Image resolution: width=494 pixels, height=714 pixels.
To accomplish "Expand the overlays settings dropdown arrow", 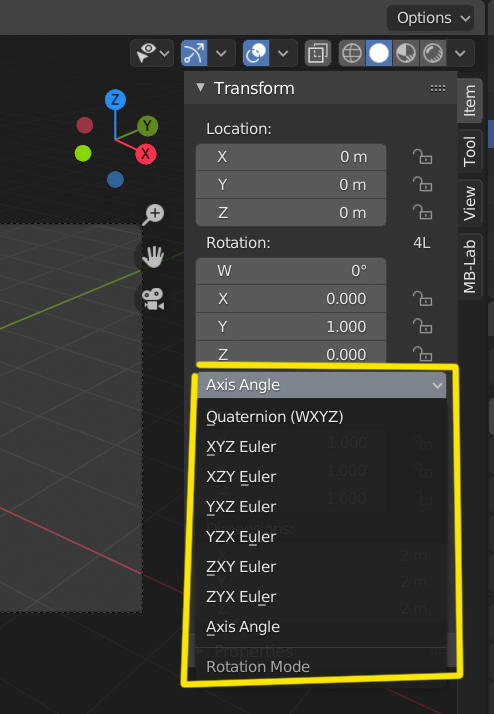I will pos(283,53).
